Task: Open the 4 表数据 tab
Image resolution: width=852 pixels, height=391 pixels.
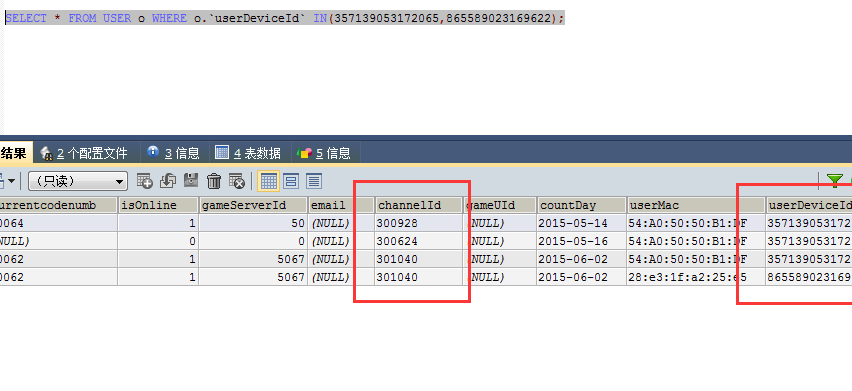Action: (248, 153)
